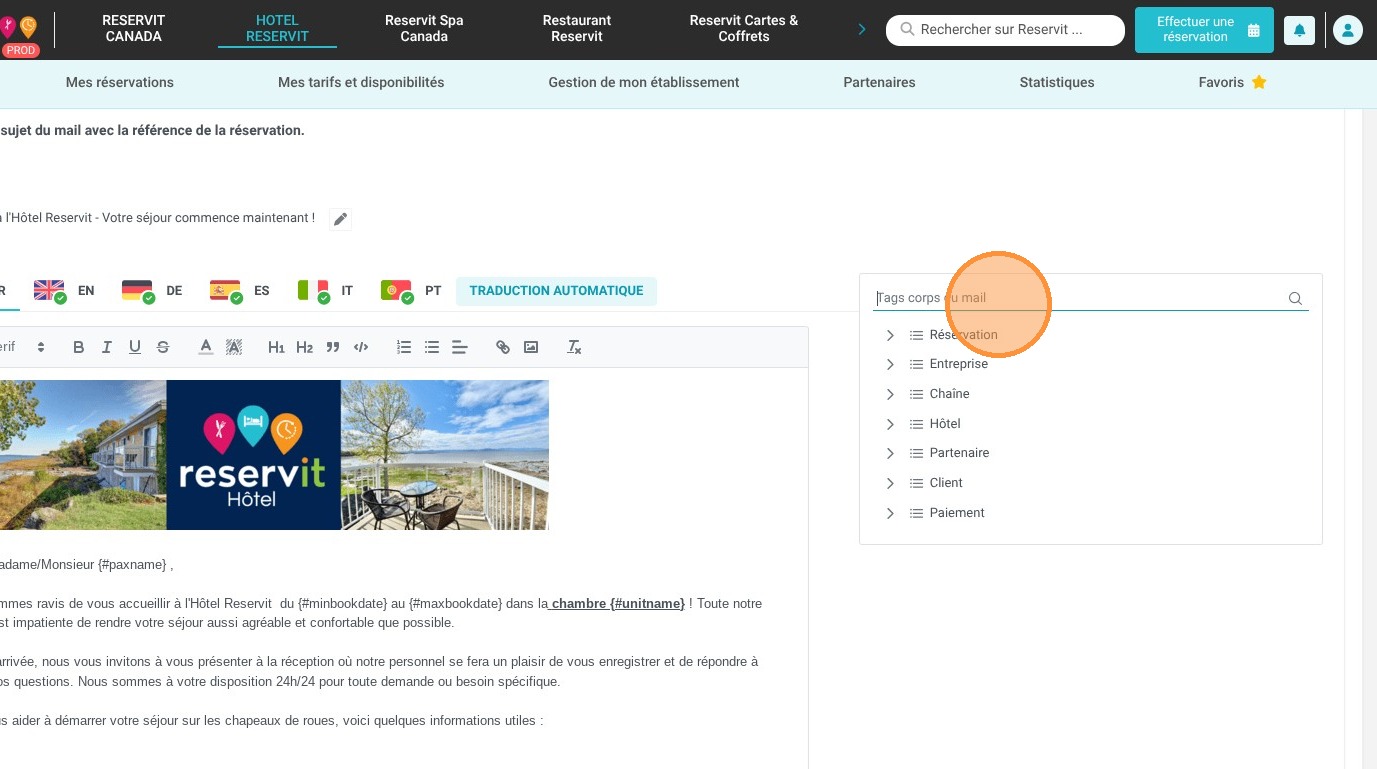Open Mes tarifs et disponibilités menu
Image resolution: width=1377 pixels, height=769 pixels.
coord(361,82)
